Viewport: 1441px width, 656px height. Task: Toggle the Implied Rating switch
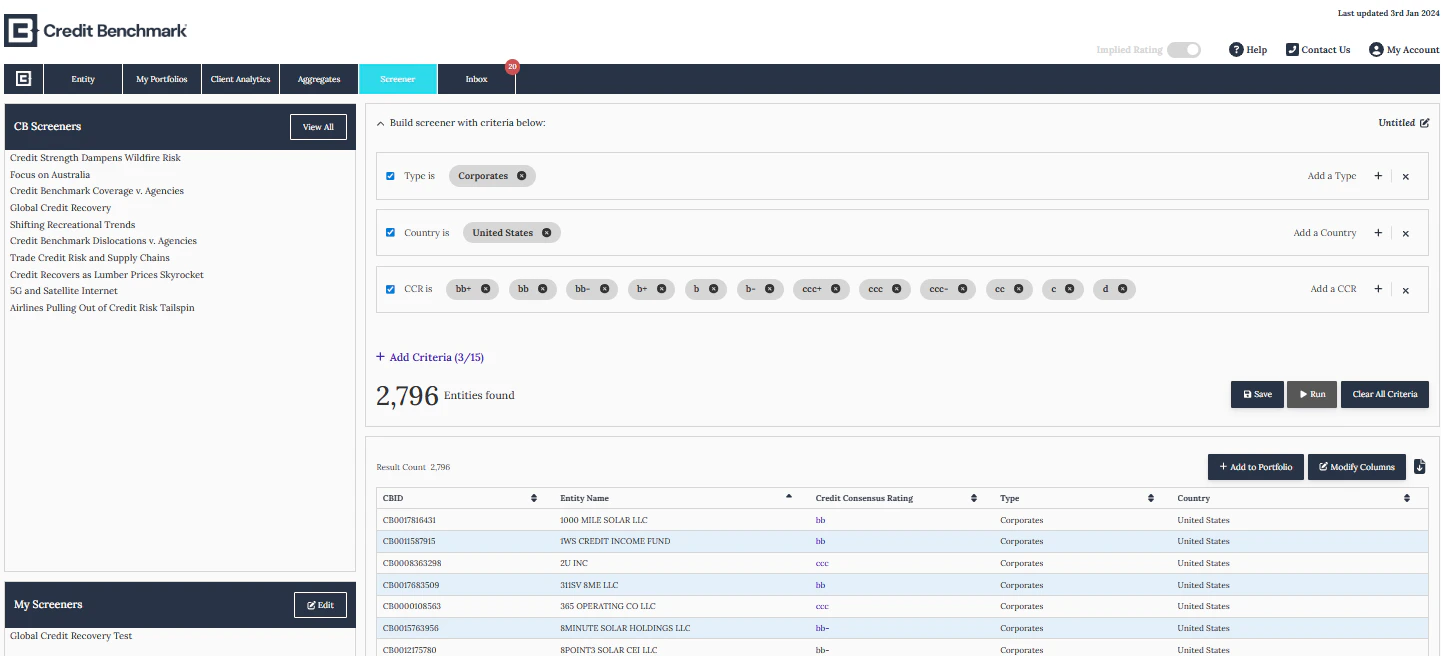click(x=1184, y=50)
